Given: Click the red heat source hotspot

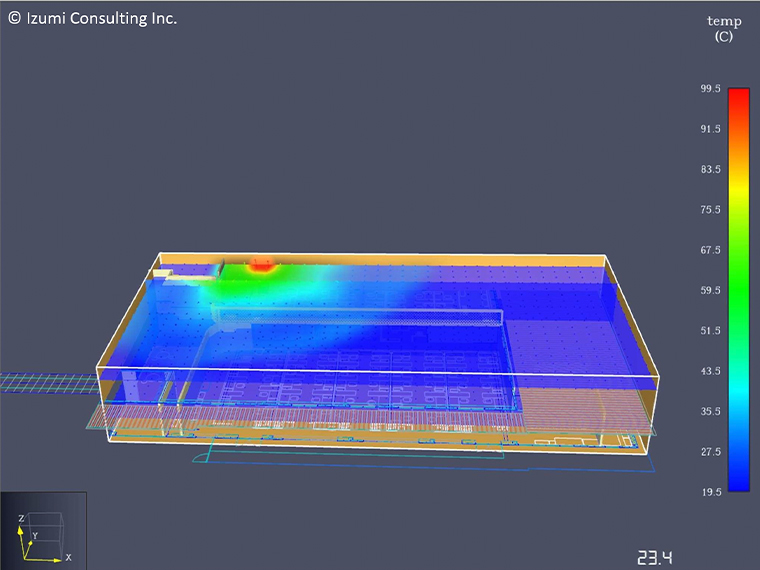Looking at the screenshot, I should tap(263, 265).
